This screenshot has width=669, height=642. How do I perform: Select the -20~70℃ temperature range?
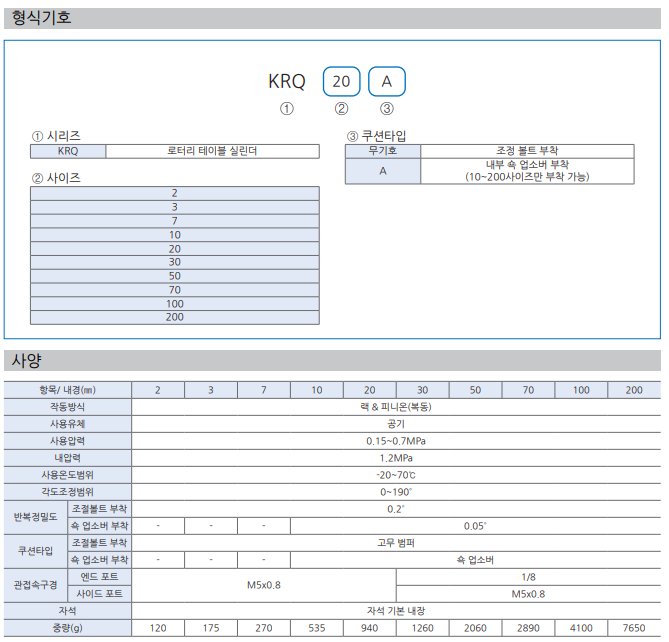pos(395,475)
